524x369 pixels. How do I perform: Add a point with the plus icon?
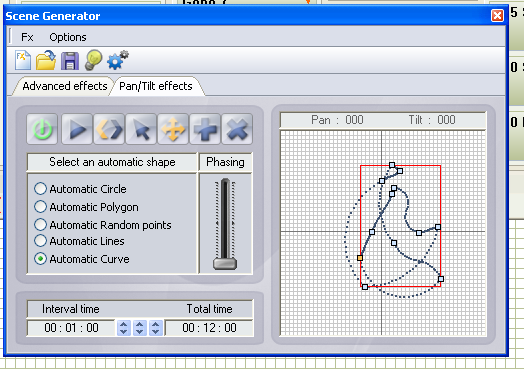coord(205,129)
